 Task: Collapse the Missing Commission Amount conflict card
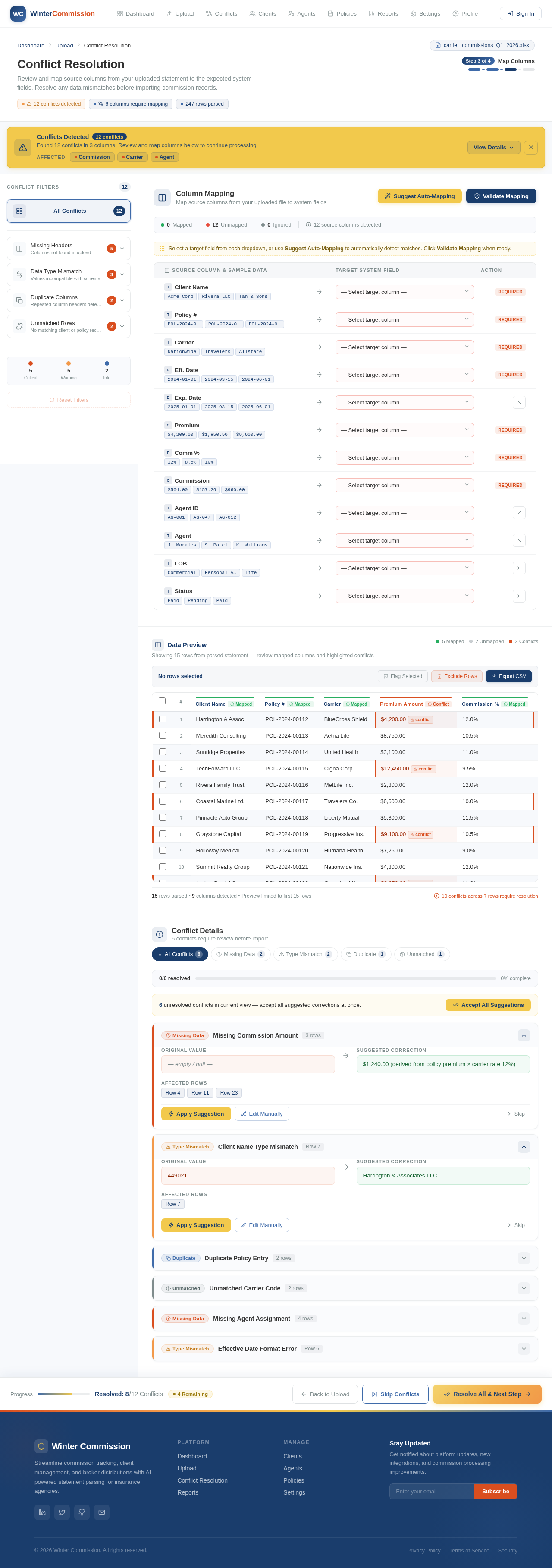point(524,1035)
